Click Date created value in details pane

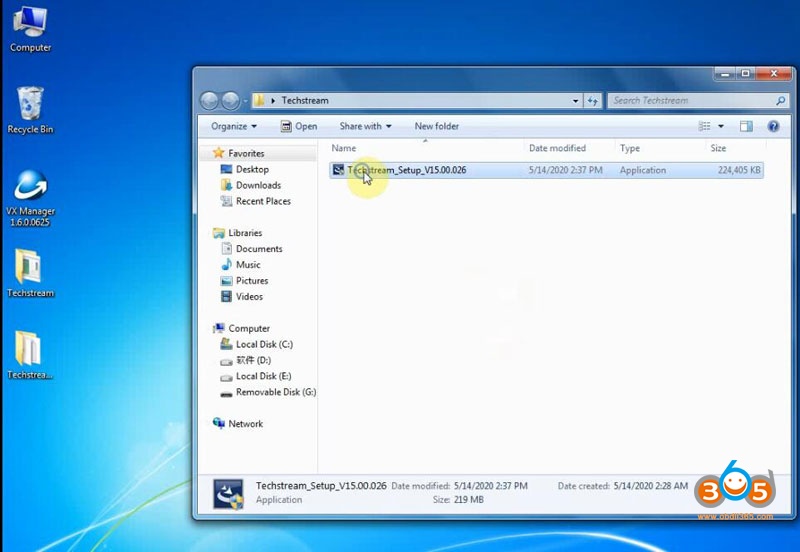pyautogui.click(x=651, y=486)
